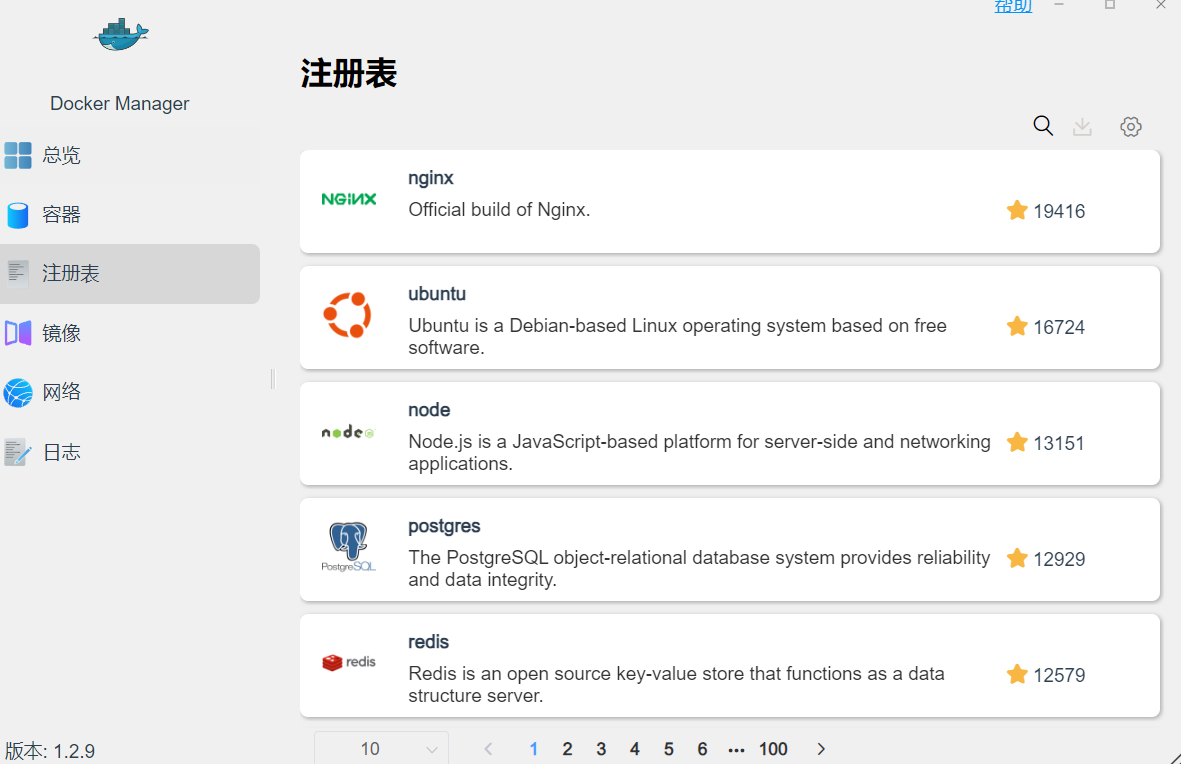Image resolution: width=1181 pixels, height=764 pixels.
Task: Jump to page 5
Action: coord(668,749)
